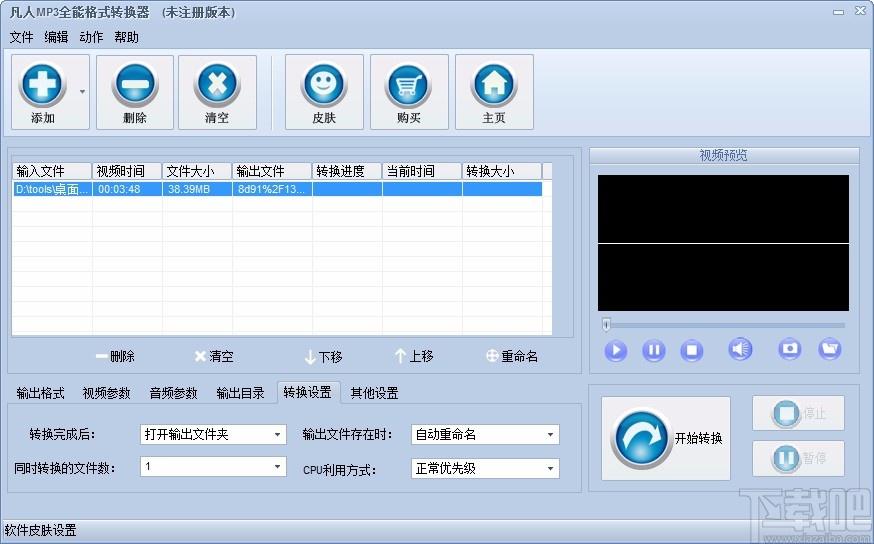Click the video preview seek slider
The width and height of the screenshot is (874, 544).
[724, 325]
